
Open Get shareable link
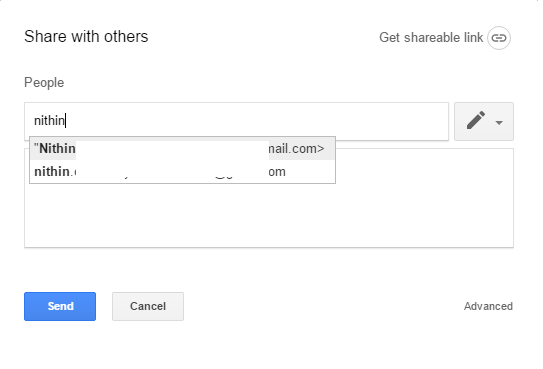point(431,37)
